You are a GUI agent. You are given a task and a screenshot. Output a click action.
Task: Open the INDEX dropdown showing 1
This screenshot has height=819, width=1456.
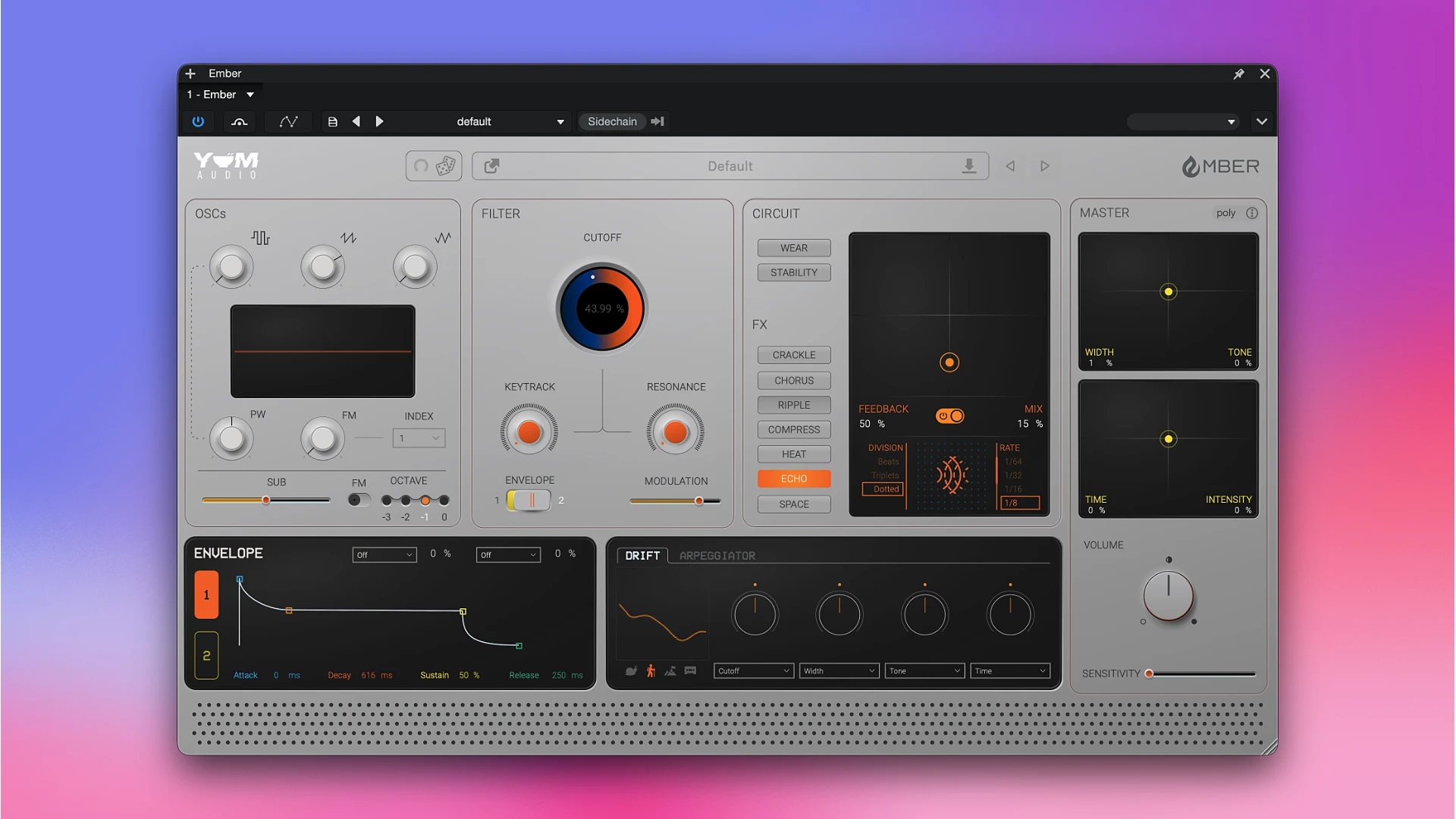pos(419,438)
